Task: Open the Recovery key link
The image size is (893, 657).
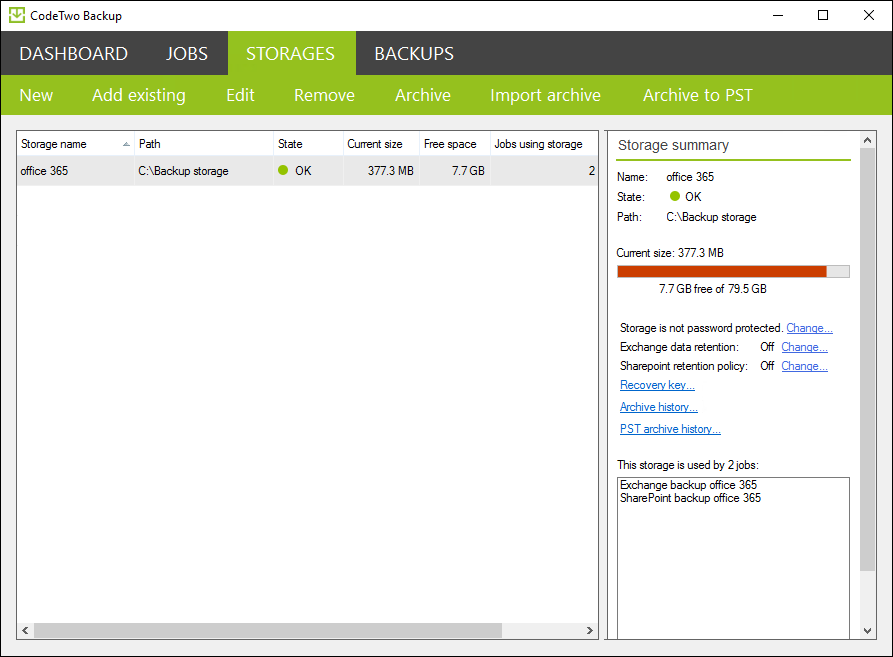Action: [657, 385]
